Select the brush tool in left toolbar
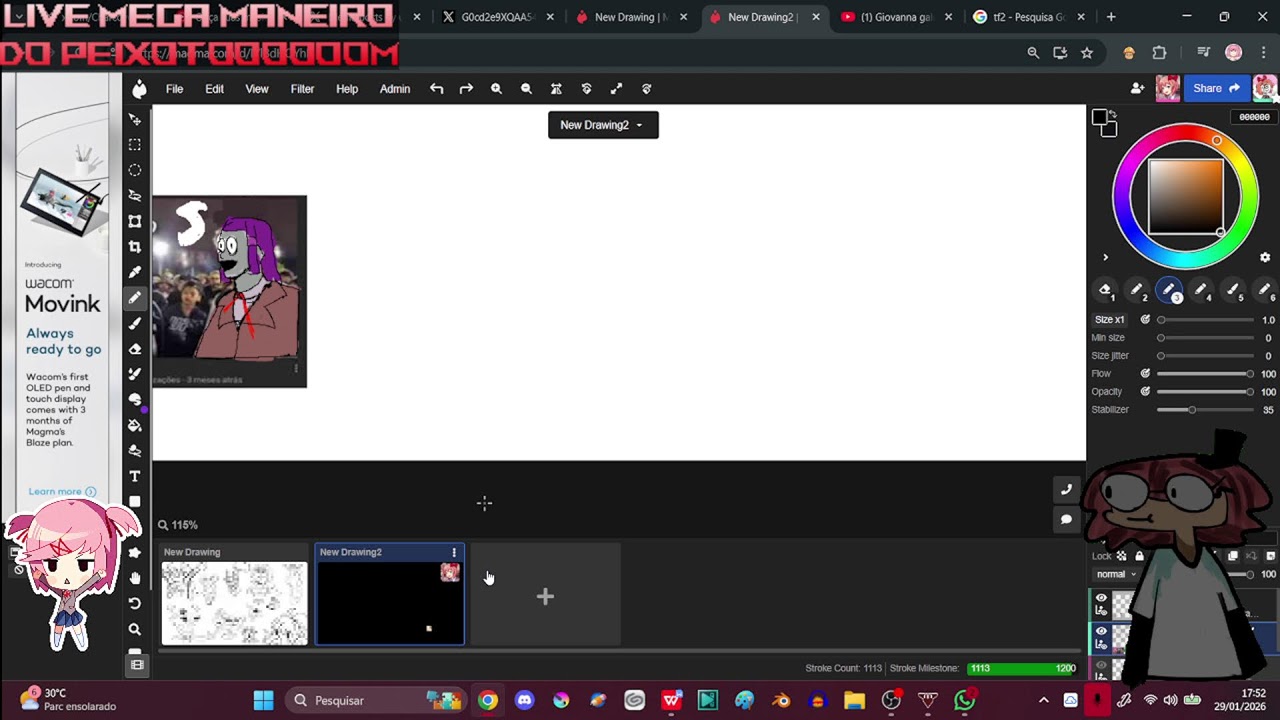The width and height of the screenshot is (1280, 720). pos(135,323)
